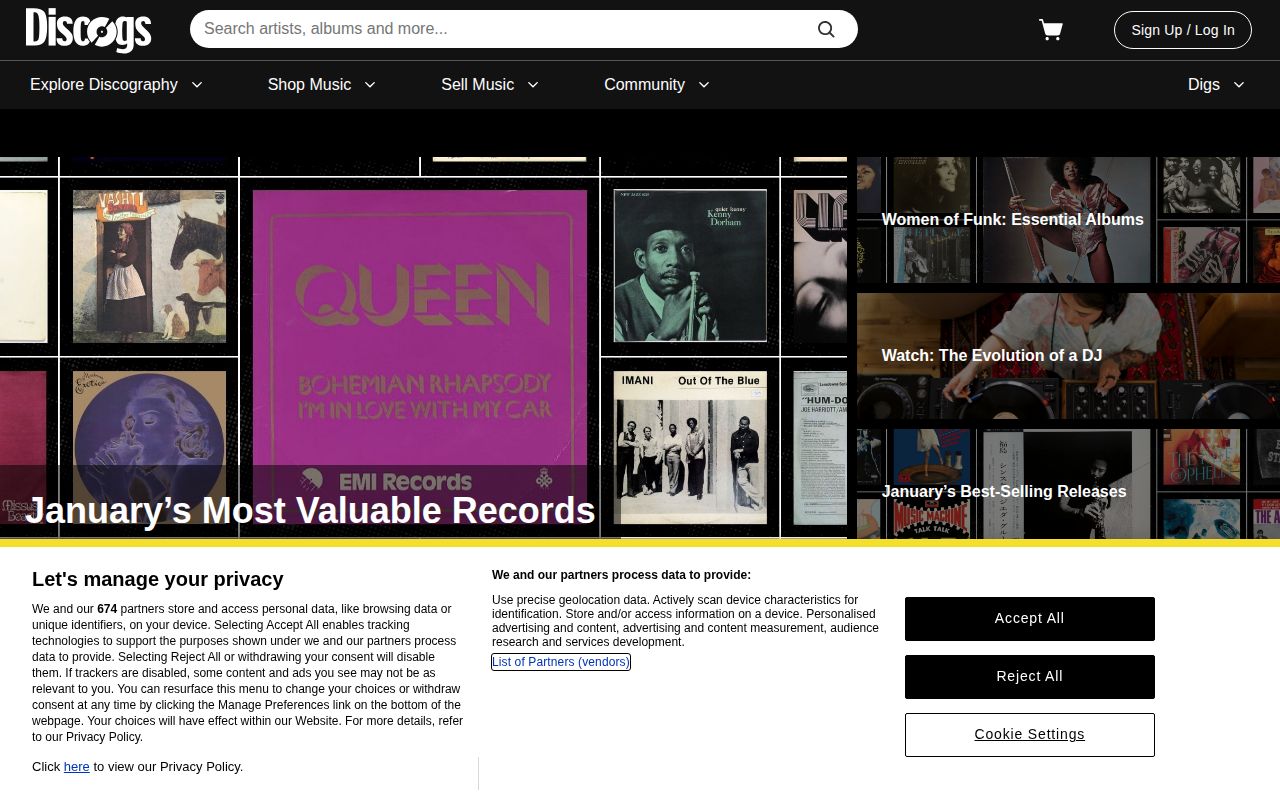Open Watch: The Evolution of a DJ
1280x800 pixels.
pyautogui.click(x=991, y=355)
